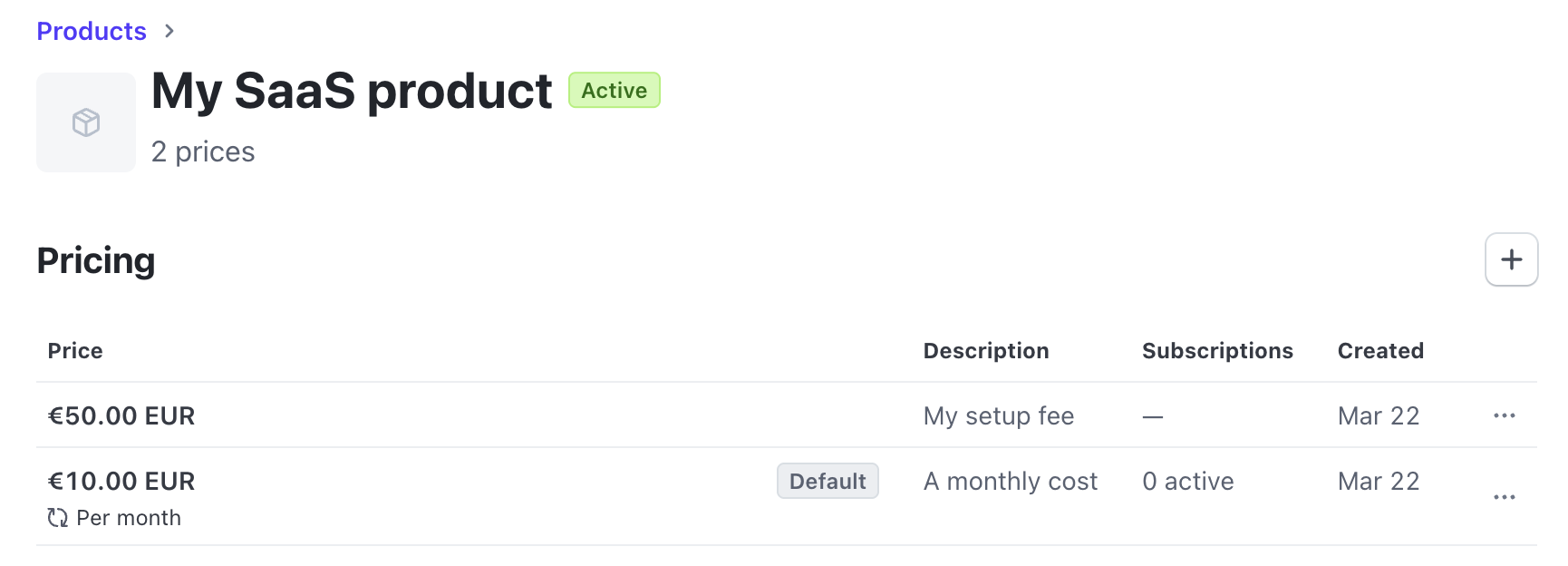Add a new price with plus button

pyautogui.click(x=1511, y=260)
